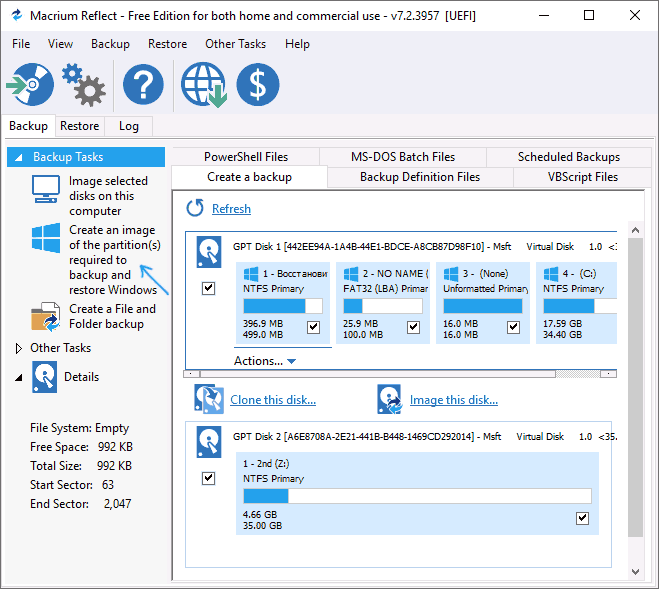Click the backup disc toolbar icon
Screen dimensions: 659x589
pyautogui.click(x=30, y=85)
